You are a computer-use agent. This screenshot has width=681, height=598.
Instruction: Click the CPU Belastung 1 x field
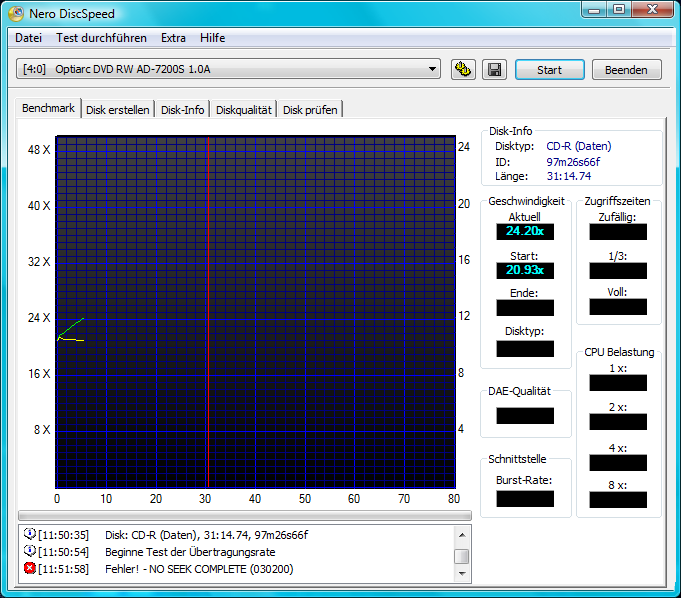point(618,383)
